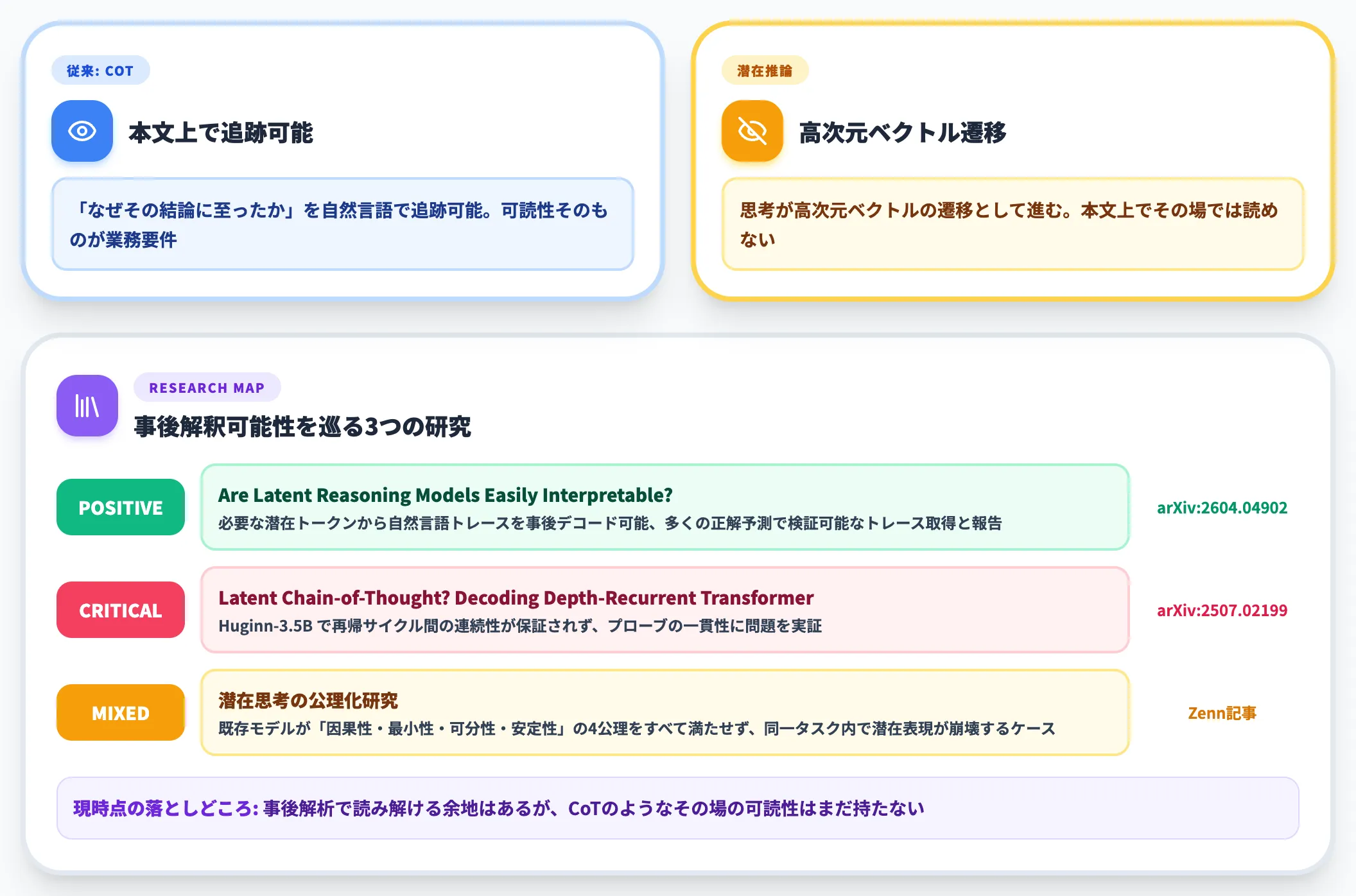
Task: Click title 潜在思考の公理化研究
Action: pos(308,700)
